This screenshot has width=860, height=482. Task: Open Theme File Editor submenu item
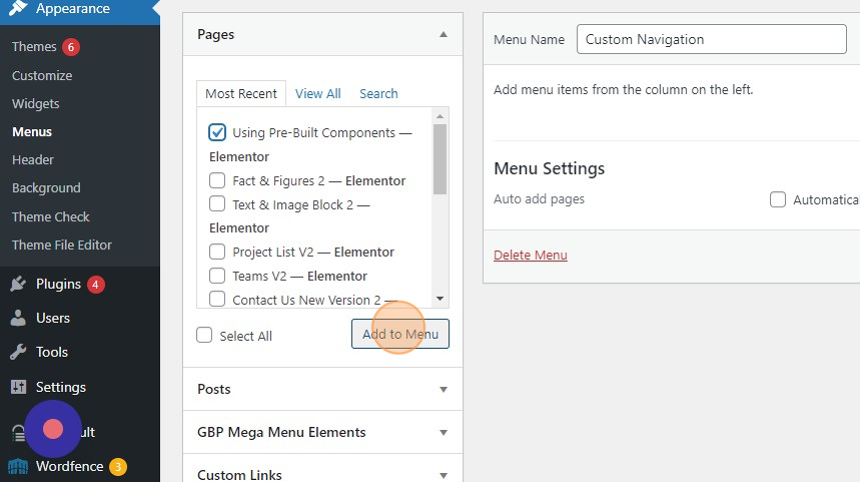(61, 245)
